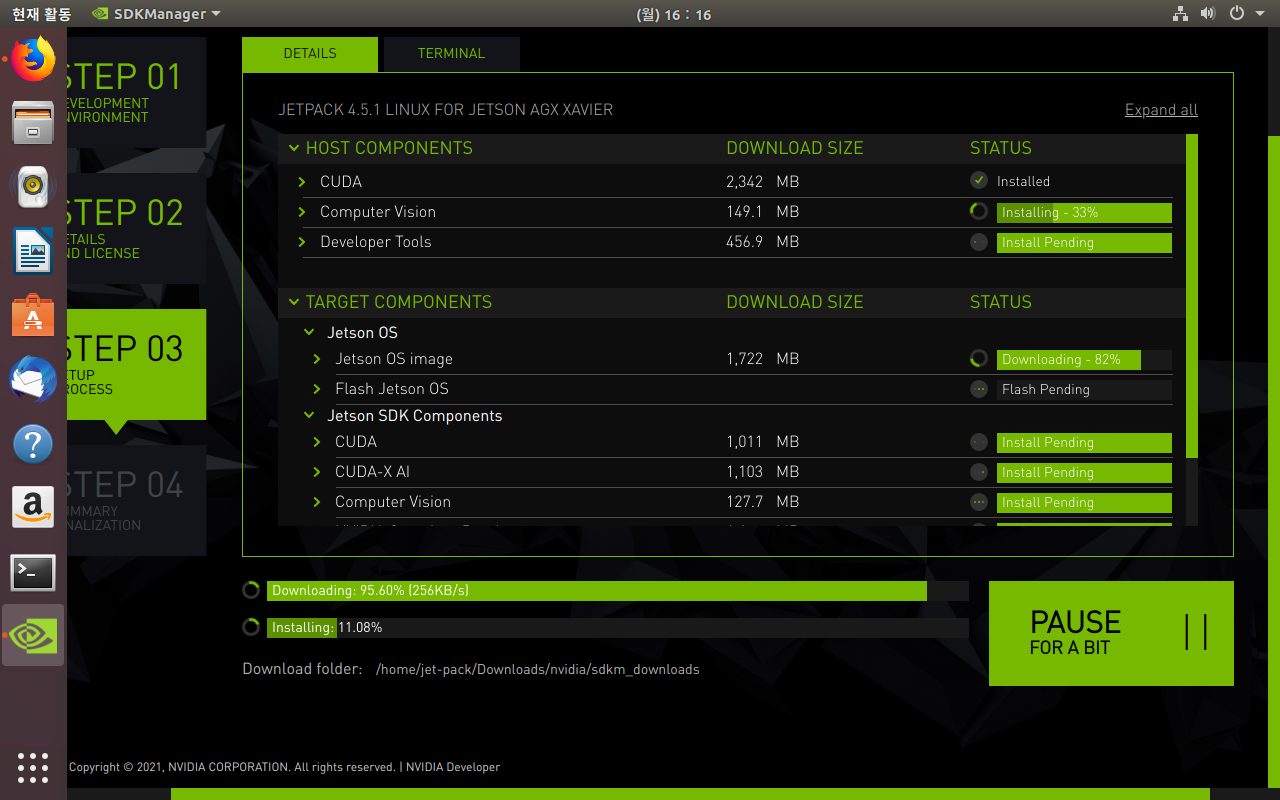Click the pending icon for CUDA-X AI row
Viewport: 1280px width, 800px height.
point(979,472)
